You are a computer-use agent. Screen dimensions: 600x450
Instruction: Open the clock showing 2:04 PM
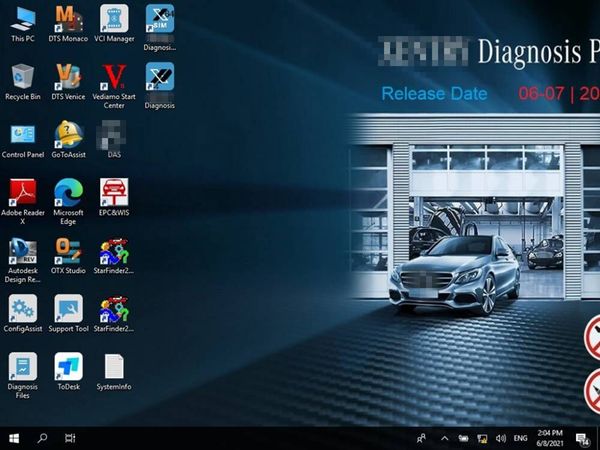pos(550,438)
